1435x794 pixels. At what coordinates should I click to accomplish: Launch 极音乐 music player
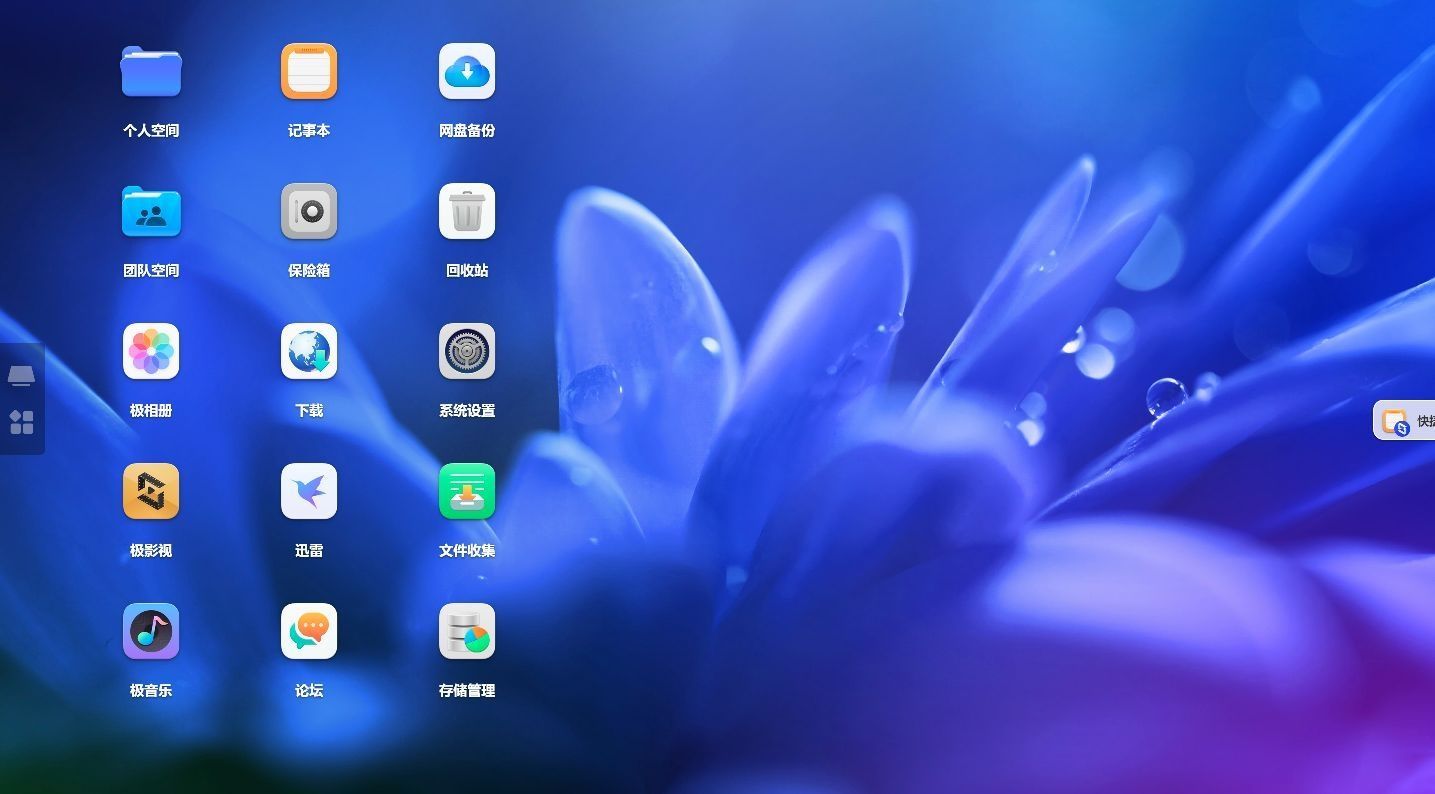click(151, 631)
